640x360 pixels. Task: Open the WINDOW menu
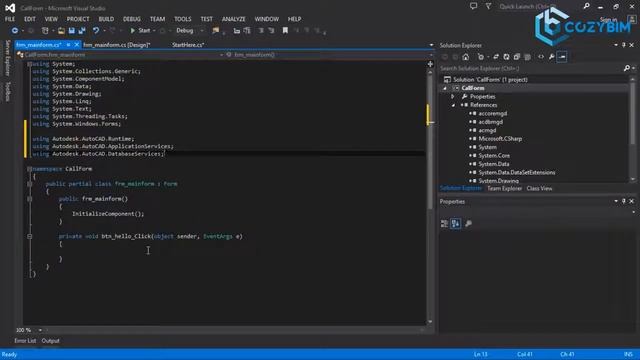pyautogui.click(x=267, y=19)
